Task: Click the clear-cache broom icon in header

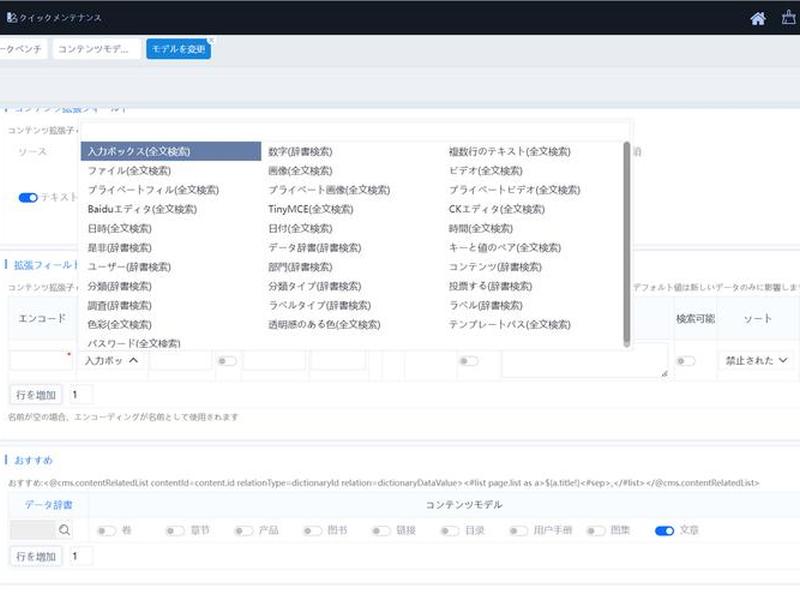Action: coord(789,17)
